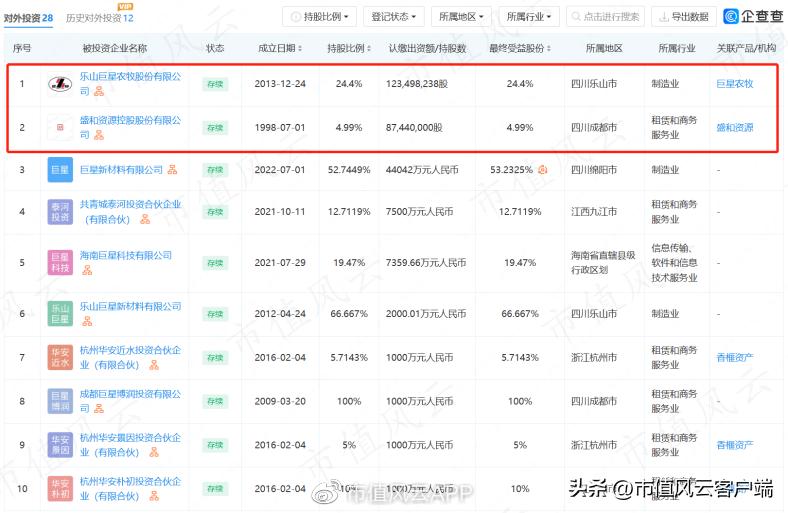This screenshot has width=788, height=513.
Task: Open equity chart icon under 乐山巨星新材料
Action: (87, 321)
